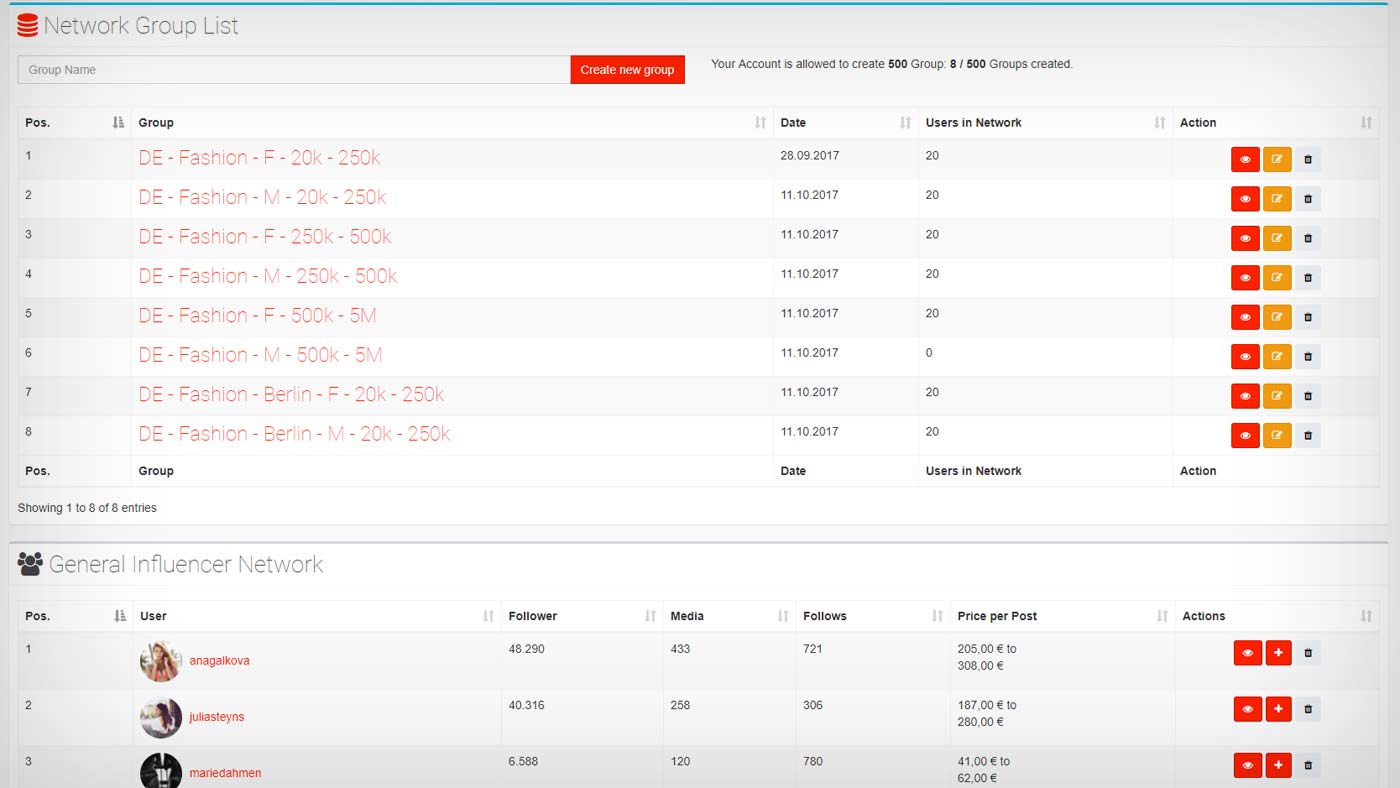View group DE - Fashion - M - 250k - 500k
This screenshot has width=1400, height=788.
[1245, 278]
